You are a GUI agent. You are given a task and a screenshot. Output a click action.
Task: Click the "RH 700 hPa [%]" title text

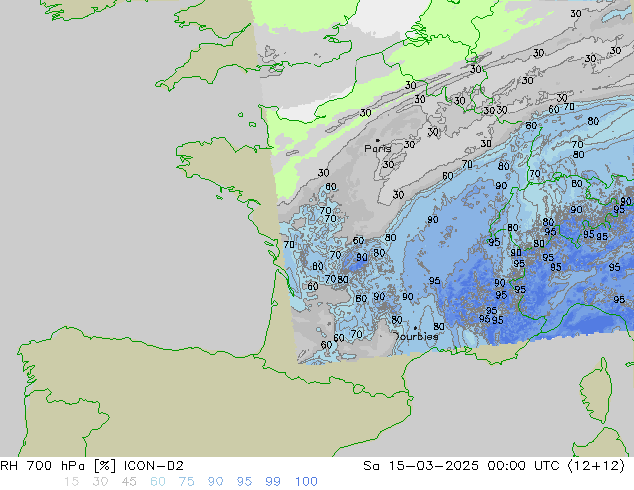click(x=58, y=466)
